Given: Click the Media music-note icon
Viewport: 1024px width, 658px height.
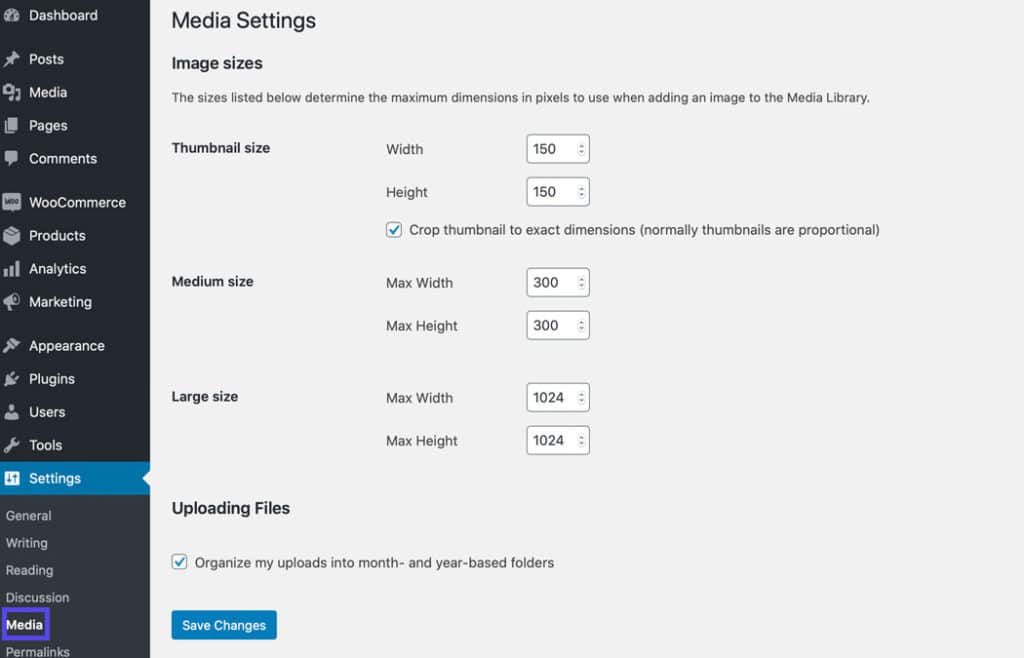Looking at the screenshot, I should [x=13, y=92].
